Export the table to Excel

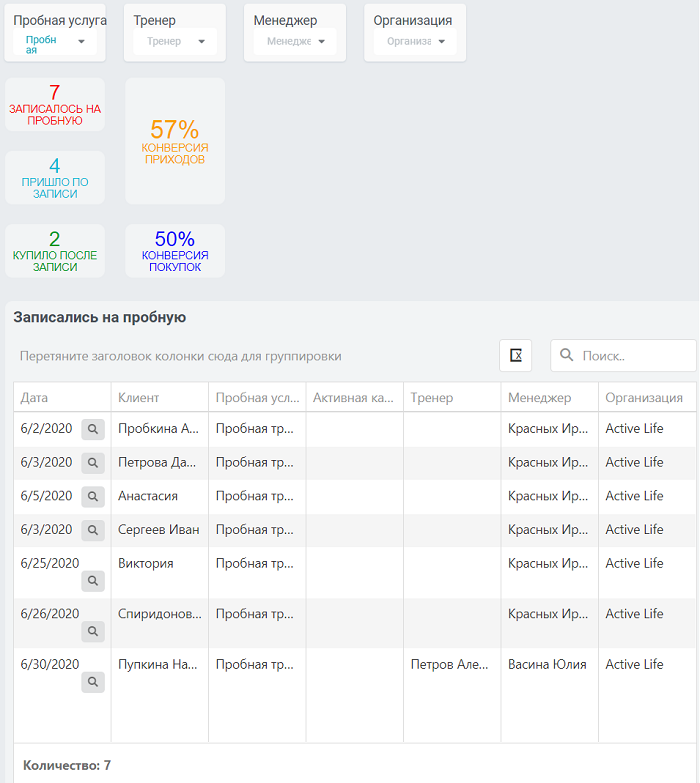(x=516, y=356)
